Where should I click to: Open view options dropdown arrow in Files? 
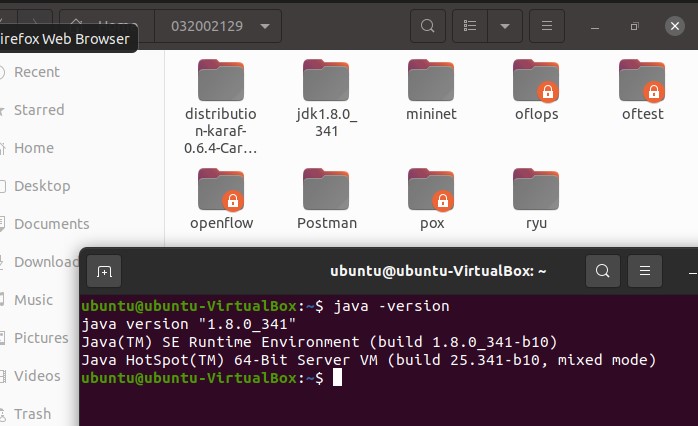coord(505,26)
